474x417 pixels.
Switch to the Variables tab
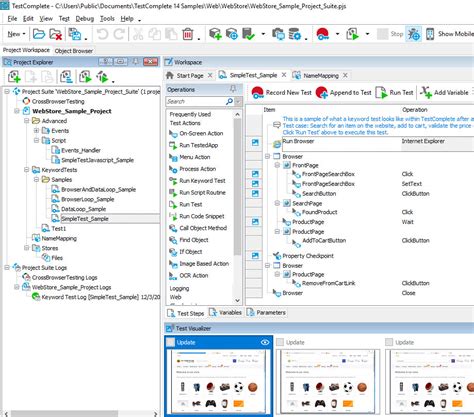[x=225, y=313]
